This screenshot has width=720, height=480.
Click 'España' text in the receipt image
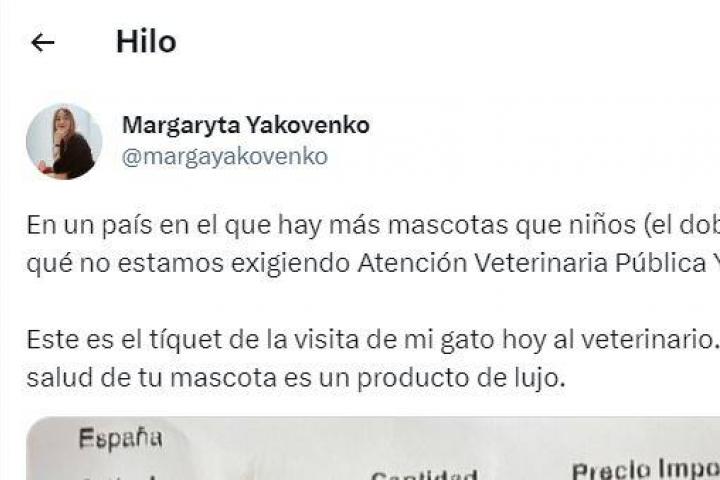click(x=120, y=438)
